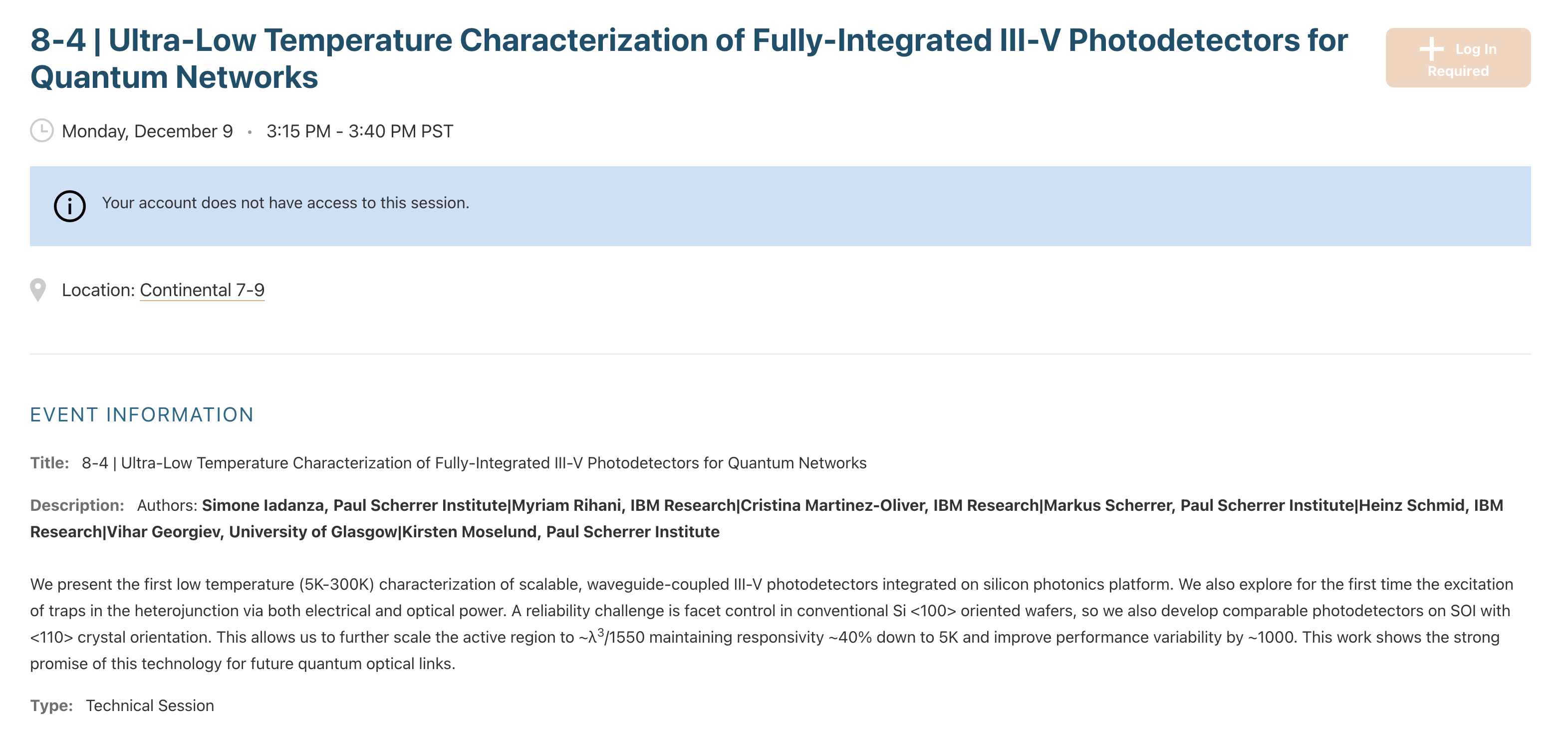Click the Description label
Screen dimensions: 1568x746
(77, 505)
